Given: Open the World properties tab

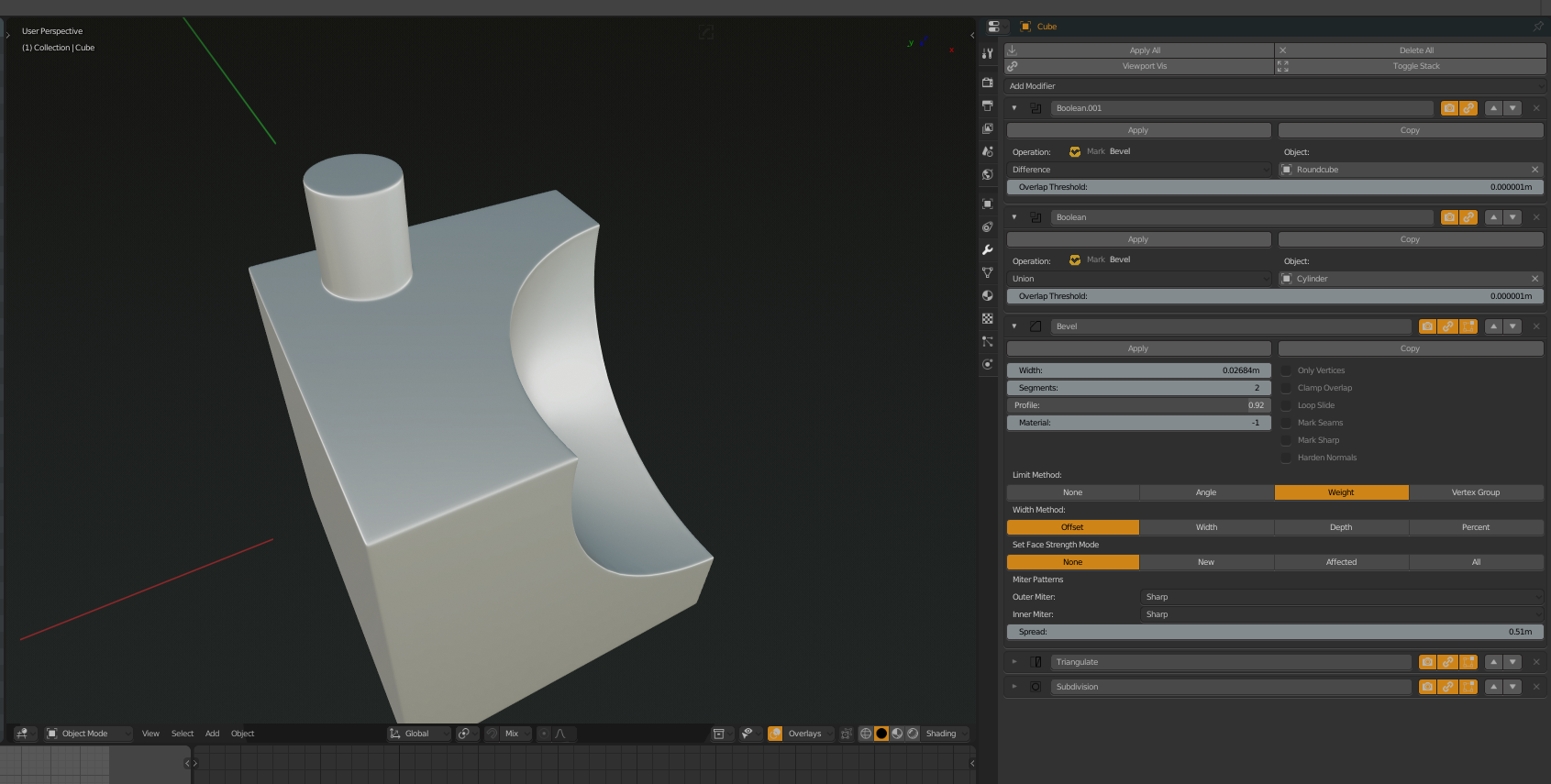Looking at the screenshot, I should tap(988, 174).
